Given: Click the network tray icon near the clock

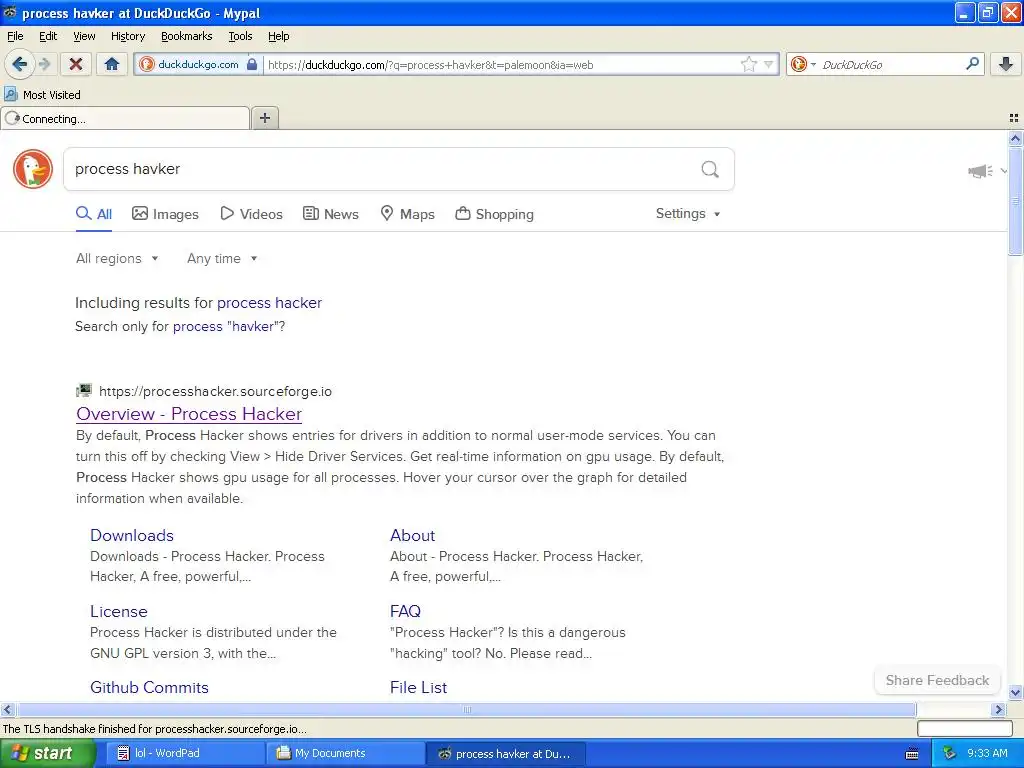Looking at the screenshot, I should pyautogui.click(x=949, y=753).
